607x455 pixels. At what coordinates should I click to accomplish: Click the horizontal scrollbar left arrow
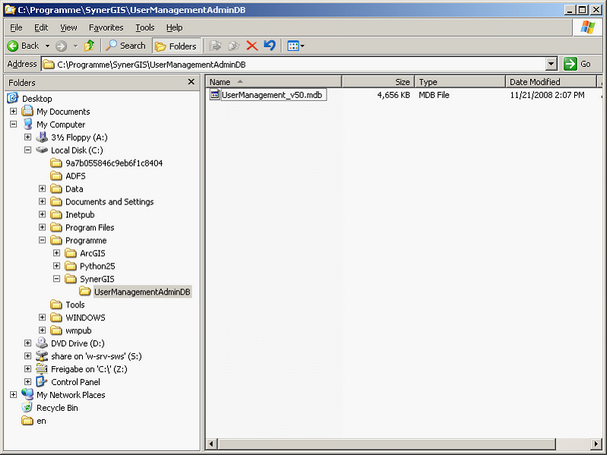click(x=211, y=443)
